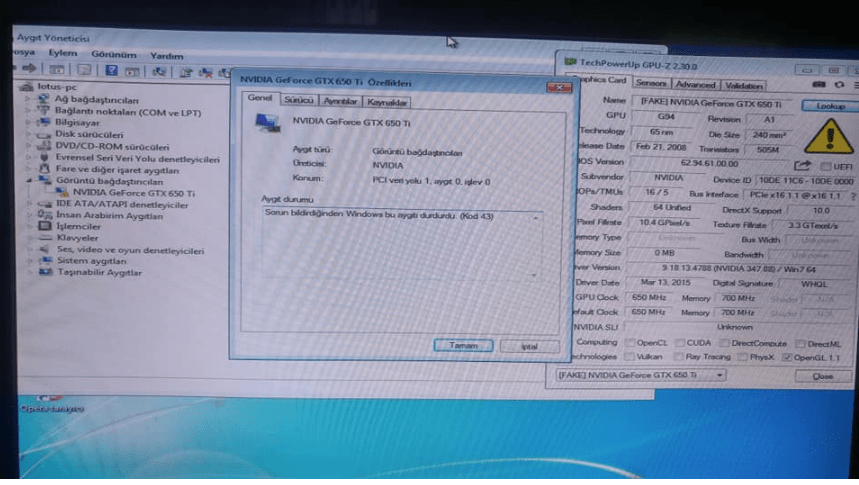The width and height of the screenshot is (859, 485).
Task: Toggle the OpenCL checkbox
Action: click(x=630, y=343)
